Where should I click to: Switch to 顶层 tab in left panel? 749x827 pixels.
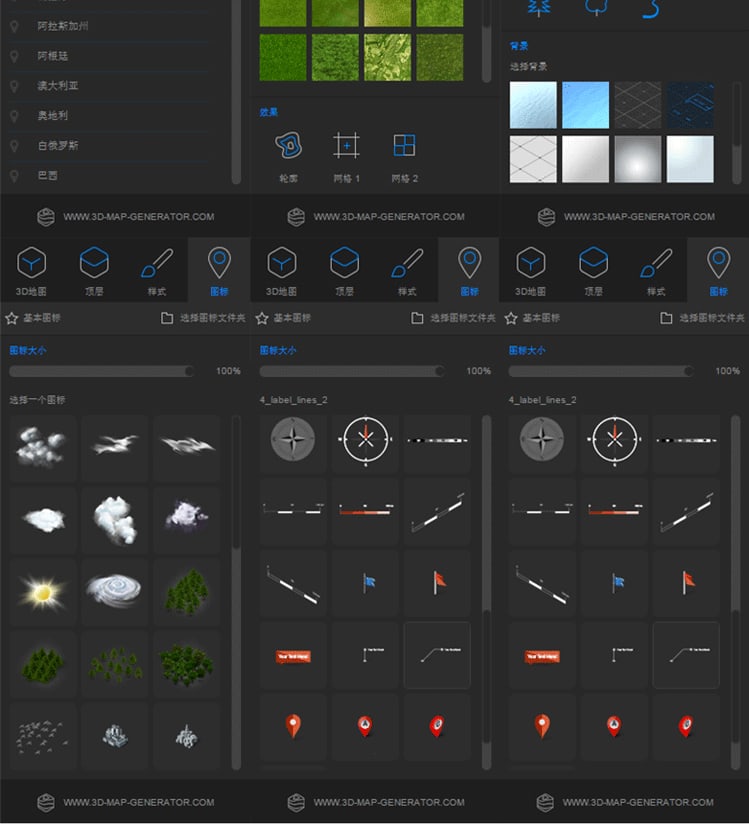coord(94,270)
